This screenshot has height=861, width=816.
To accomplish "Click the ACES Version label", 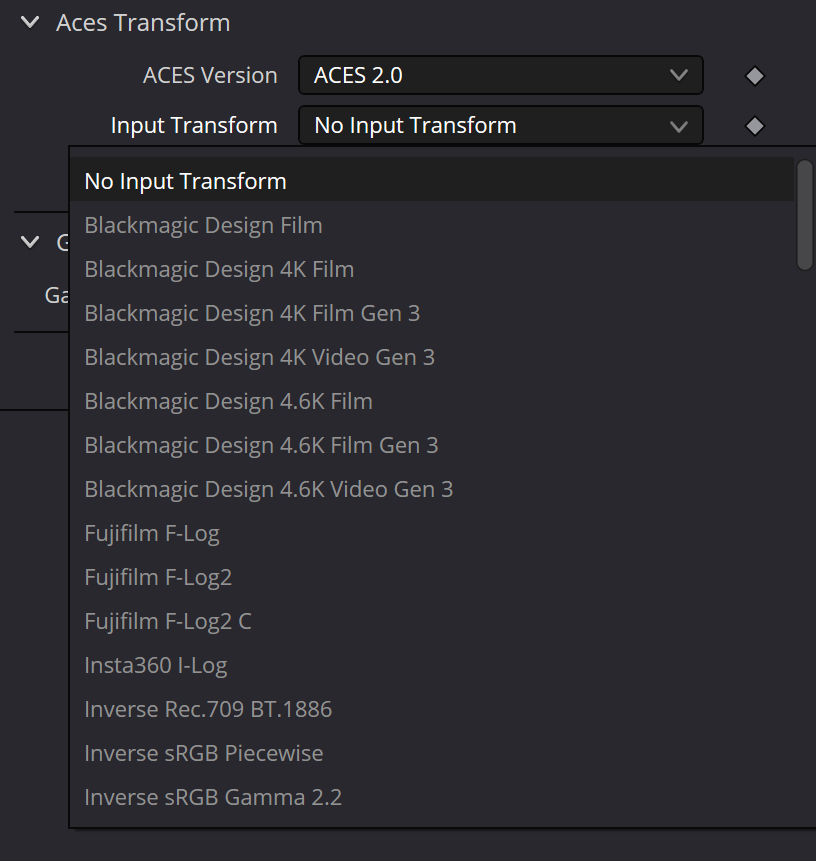I will point(210,75).
